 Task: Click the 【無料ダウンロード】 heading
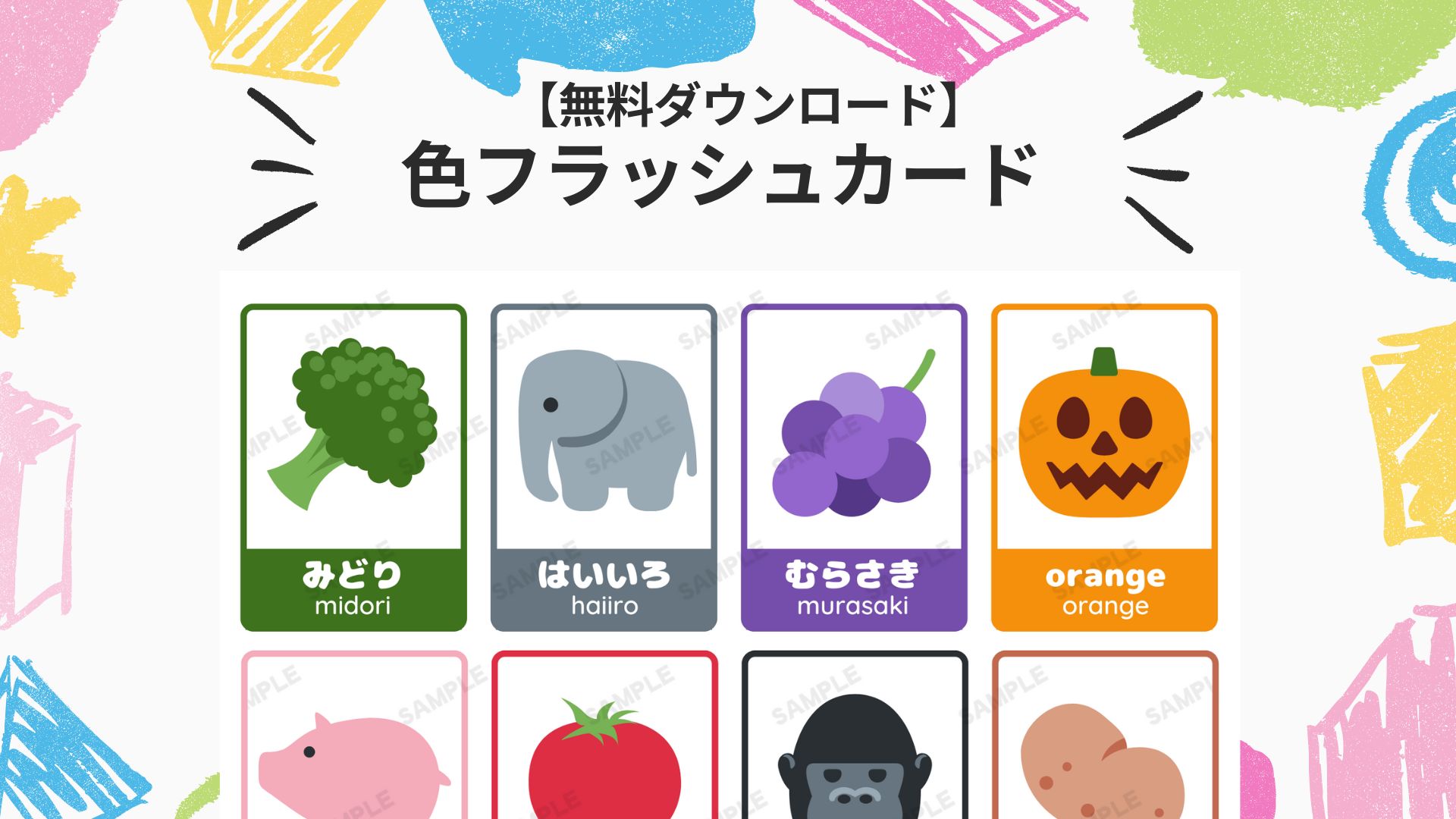747,105
